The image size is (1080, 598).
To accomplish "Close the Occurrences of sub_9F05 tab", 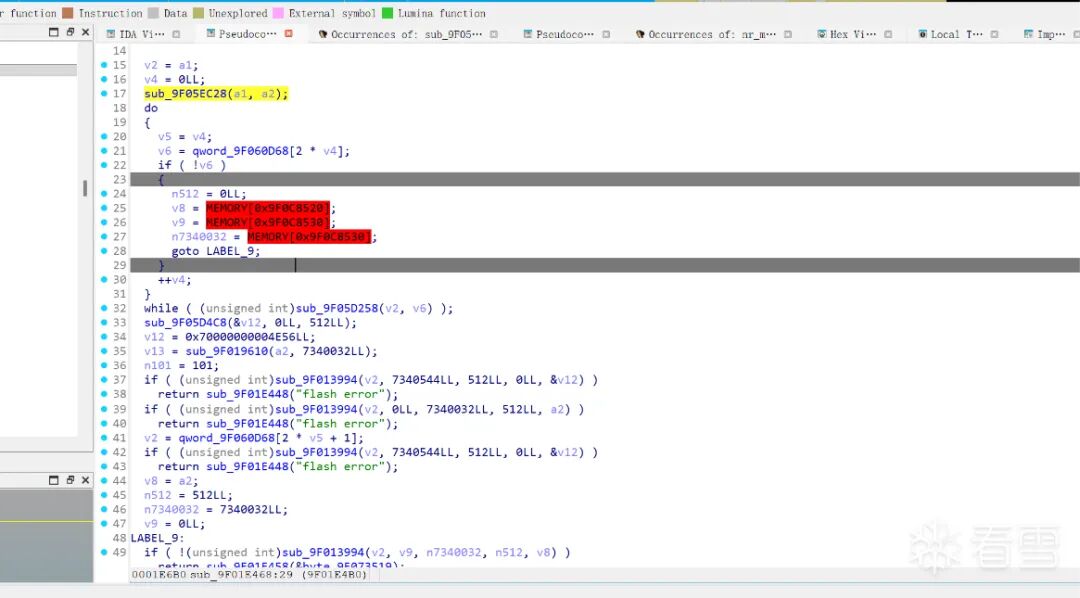I will (x=494, y=34).
